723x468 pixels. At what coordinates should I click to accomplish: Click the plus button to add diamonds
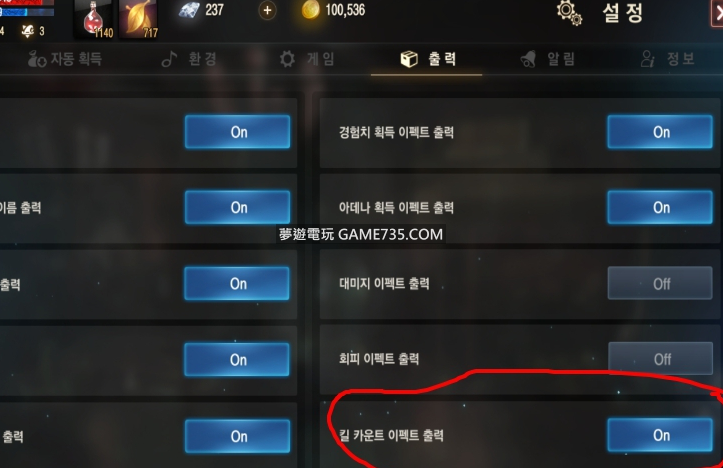pos(267,10)
